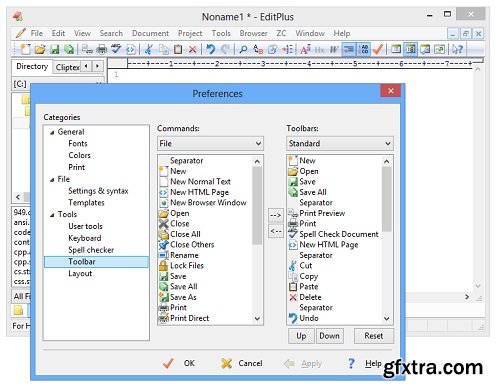500x391 pixels.
Task: Collapse the File category tree node
Action: click(x=52, y=180)
